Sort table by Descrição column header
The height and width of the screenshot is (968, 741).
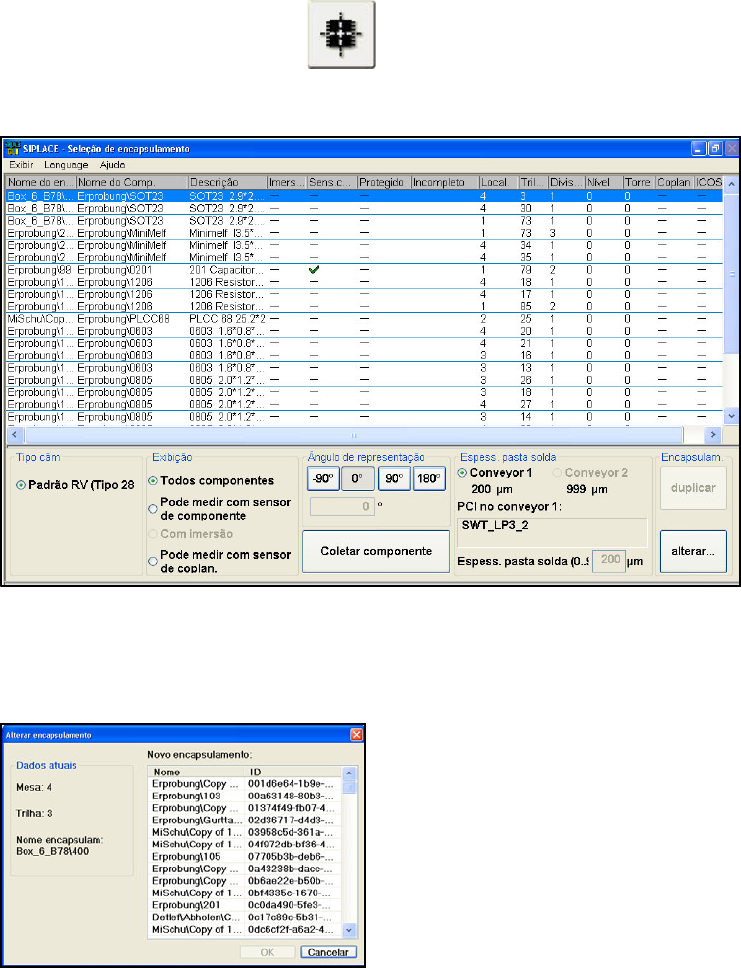coord(227,182)
